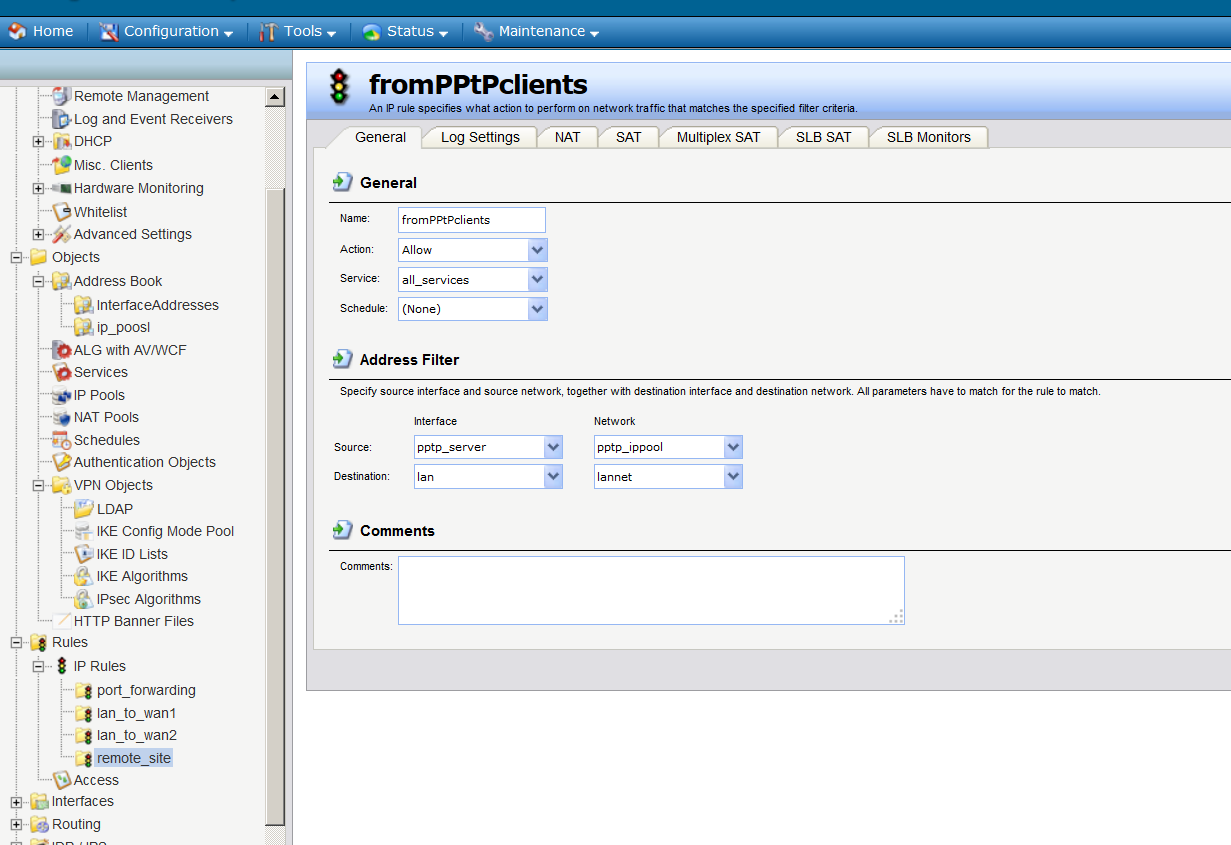The height and width of the screenshot is (845, 1231).
Task: Click the HTTP Banner Files icon
Action: pyautogui.click(x=61, y=621)
